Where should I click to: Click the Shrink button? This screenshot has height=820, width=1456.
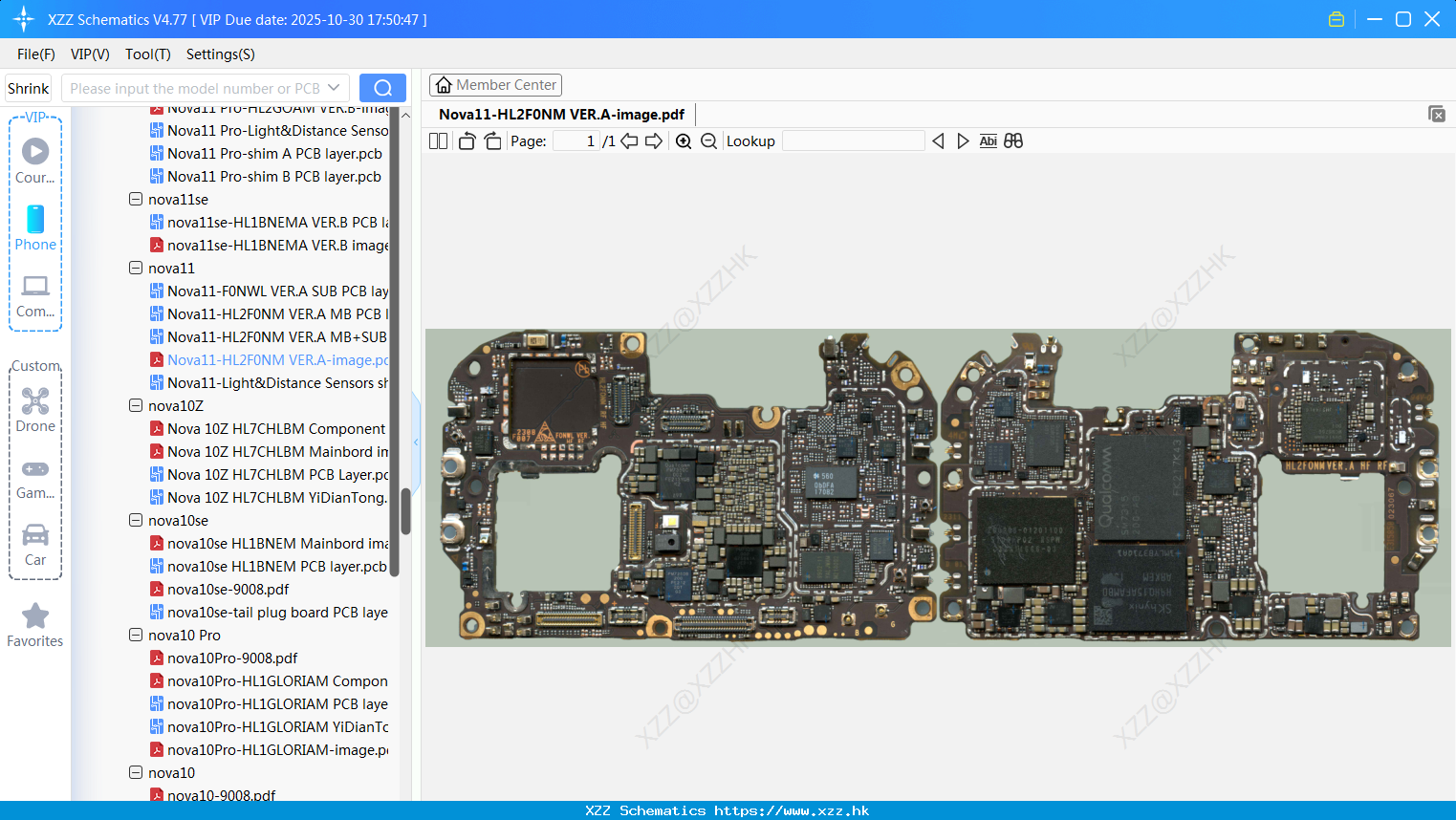click(x=28, y=88)
